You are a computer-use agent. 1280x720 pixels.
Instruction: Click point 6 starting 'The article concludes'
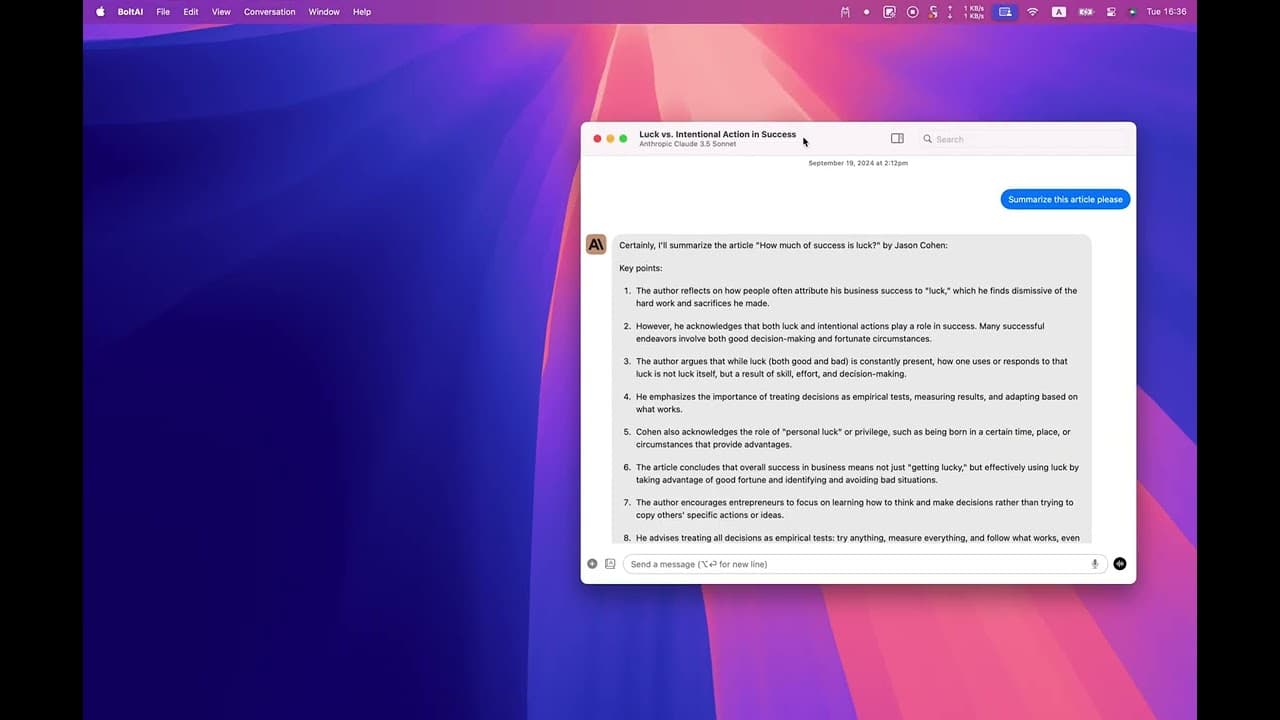coord(857,473)
